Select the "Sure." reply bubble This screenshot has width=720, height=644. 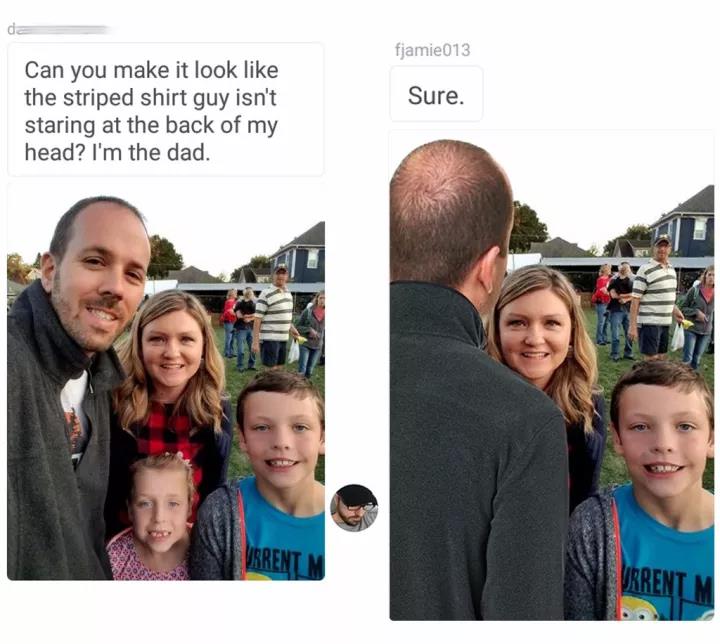(x=436, y=94)
